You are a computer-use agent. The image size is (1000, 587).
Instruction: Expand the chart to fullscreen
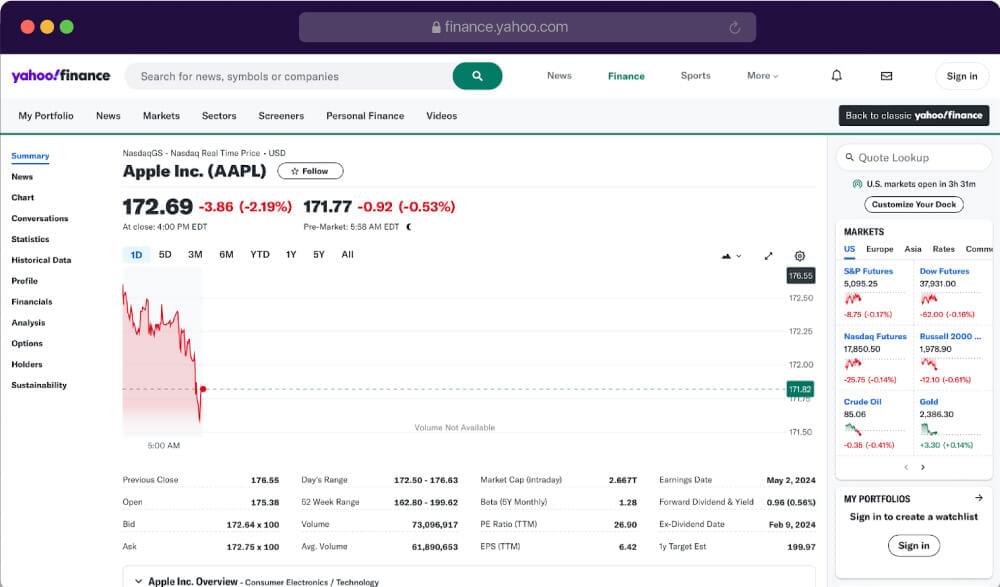pos(771,256)
